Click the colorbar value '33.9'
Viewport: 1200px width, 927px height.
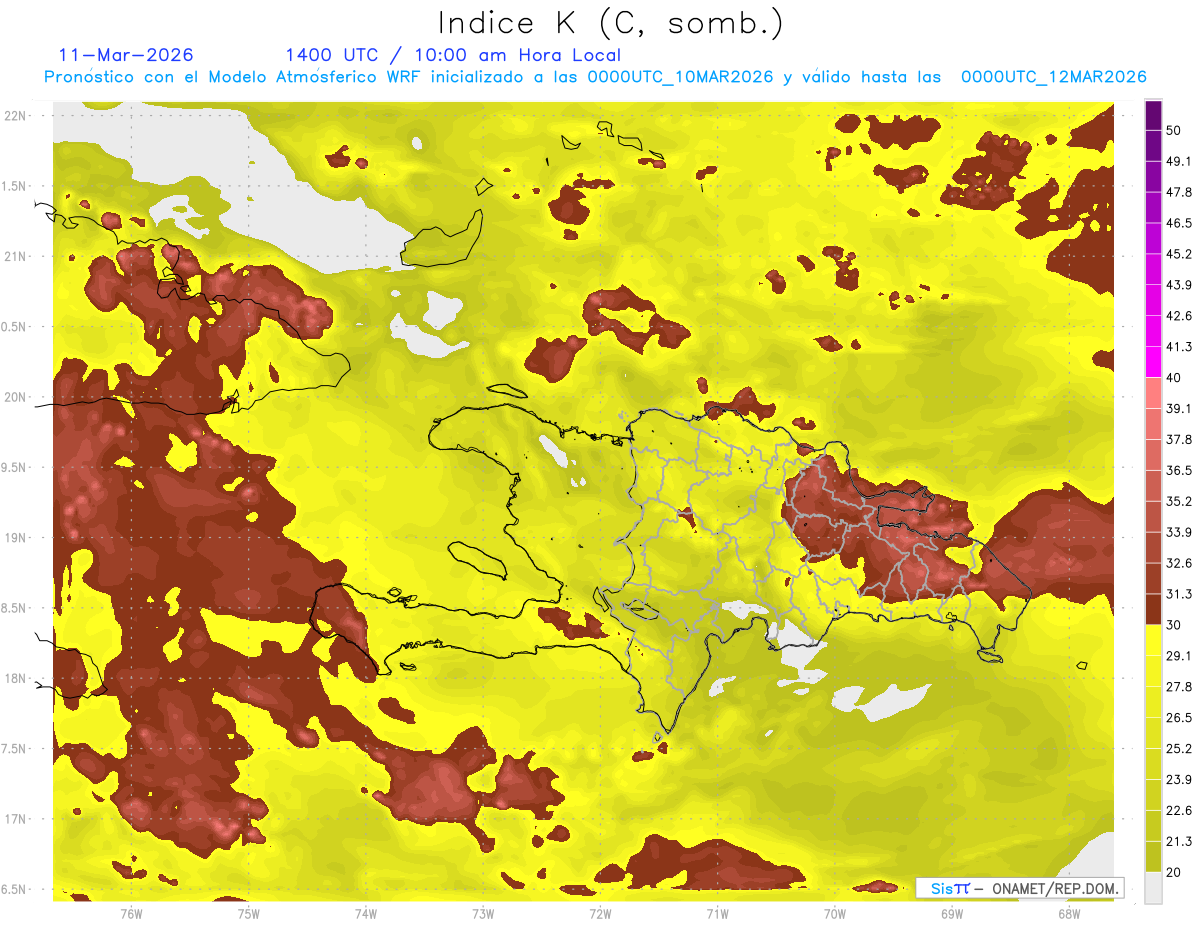click(x=1179, y=532)
